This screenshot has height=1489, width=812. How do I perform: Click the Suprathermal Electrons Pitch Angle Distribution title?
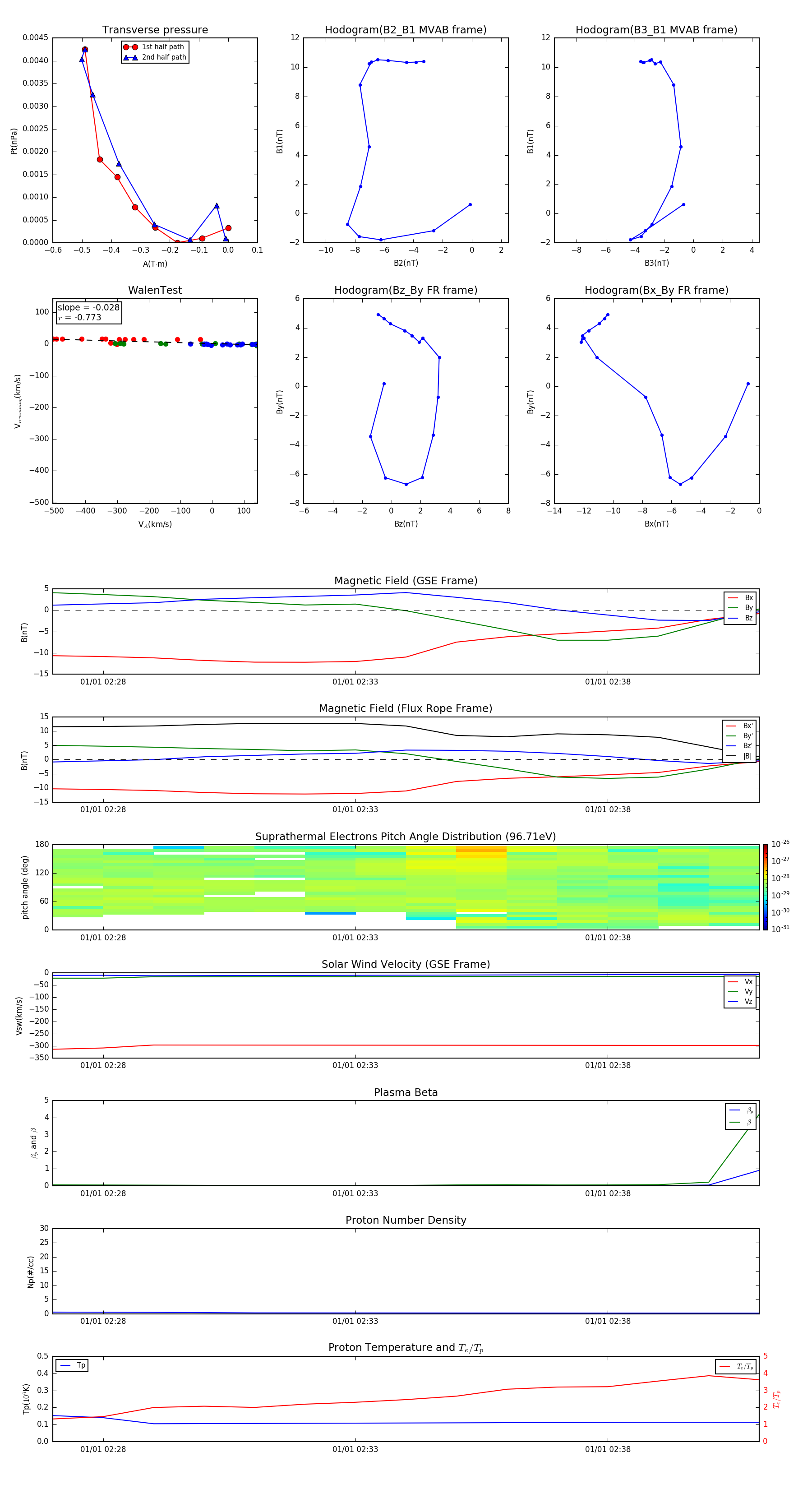[406, 837]
